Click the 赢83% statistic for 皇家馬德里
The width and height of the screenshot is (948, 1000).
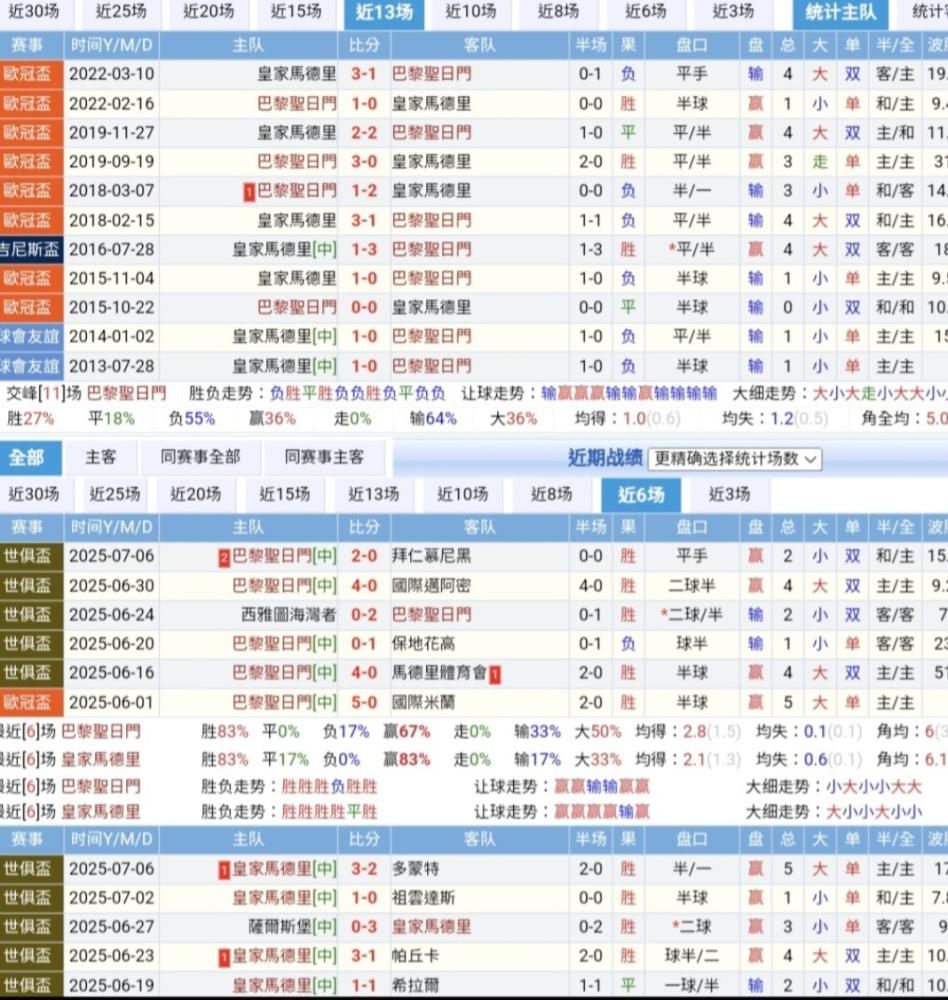(x=406, y=760)
